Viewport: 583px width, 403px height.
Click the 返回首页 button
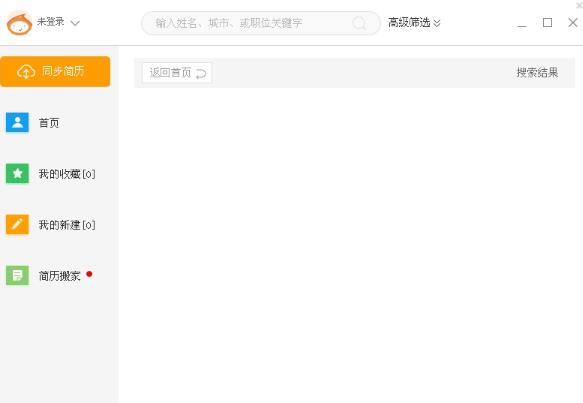[177, 73]
